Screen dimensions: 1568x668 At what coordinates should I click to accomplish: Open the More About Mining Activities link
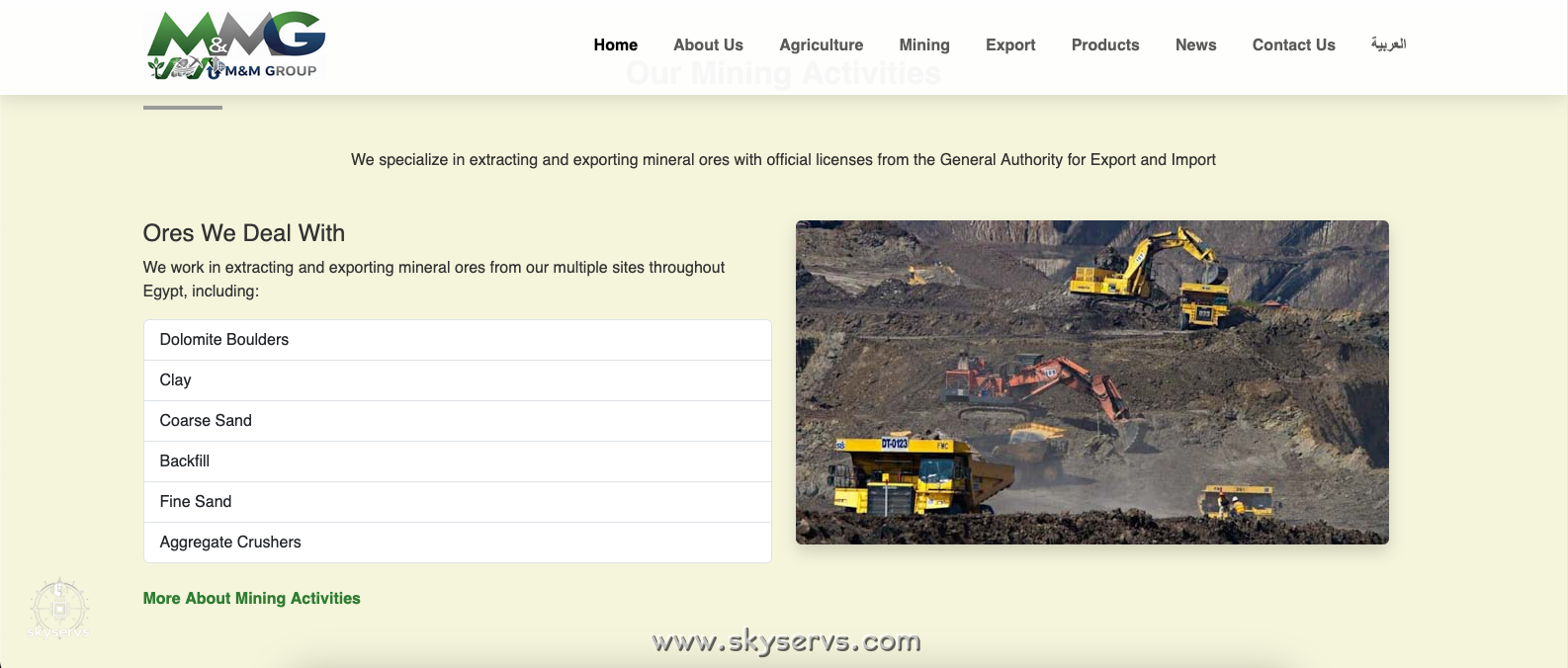pos(251,599)
